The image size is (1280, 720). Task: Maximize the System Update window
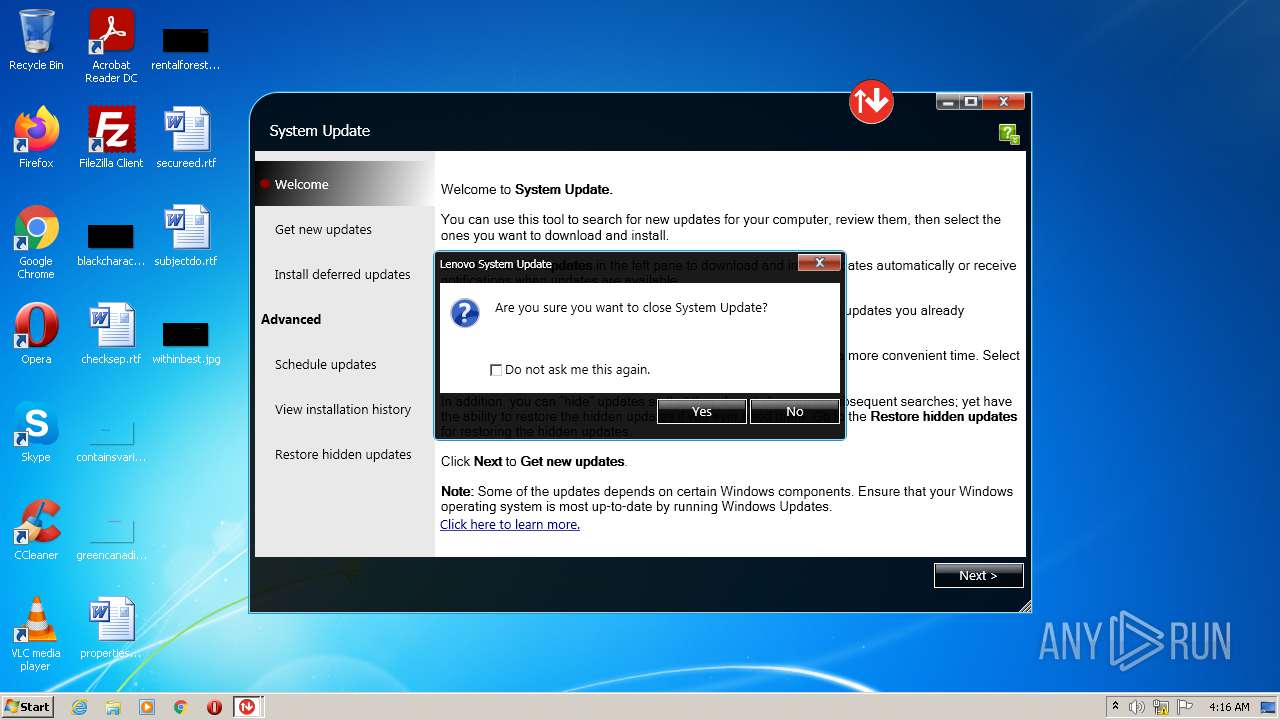click(x=970, y=102)
